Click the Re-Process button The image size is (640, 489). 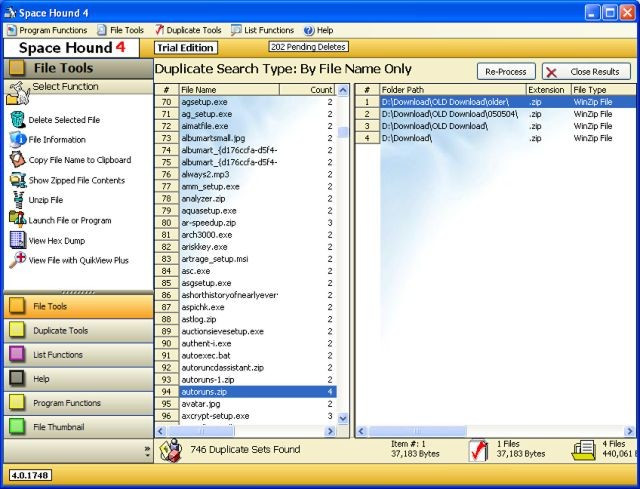pos(506,72)
